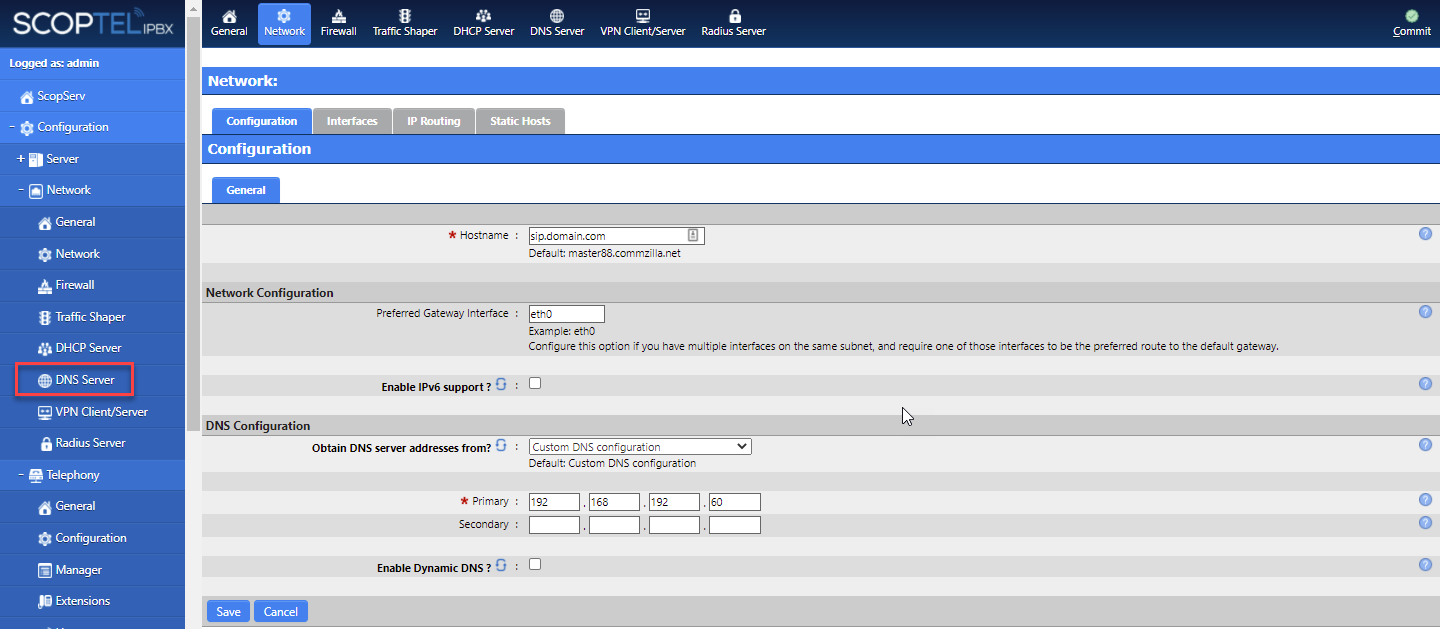1440x629 pixels.
Task: Open the Obtain DNS server addresses dropdown
Action: [x=640, y=447]
